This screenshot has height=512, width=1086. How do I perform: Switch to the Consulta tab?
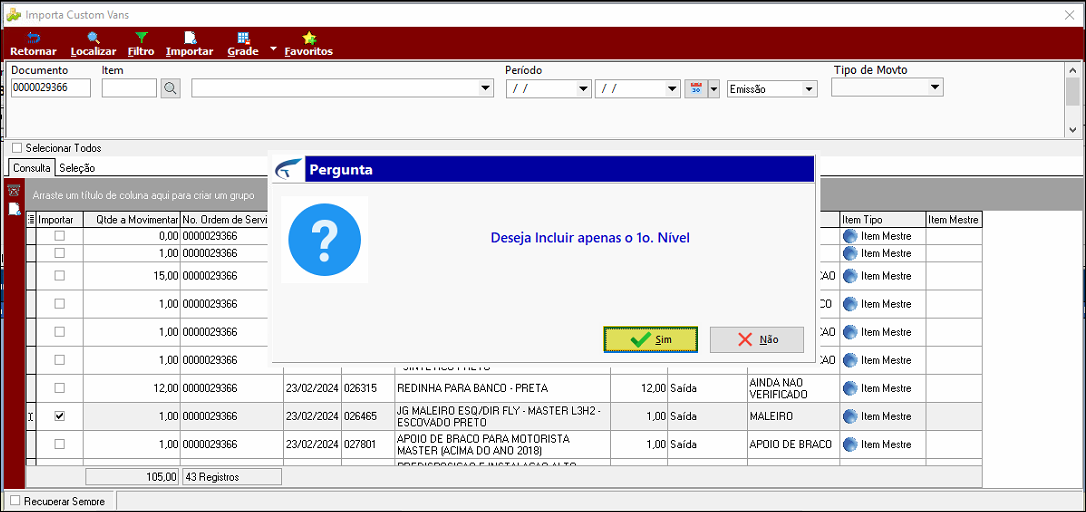[x=32, y=168]
